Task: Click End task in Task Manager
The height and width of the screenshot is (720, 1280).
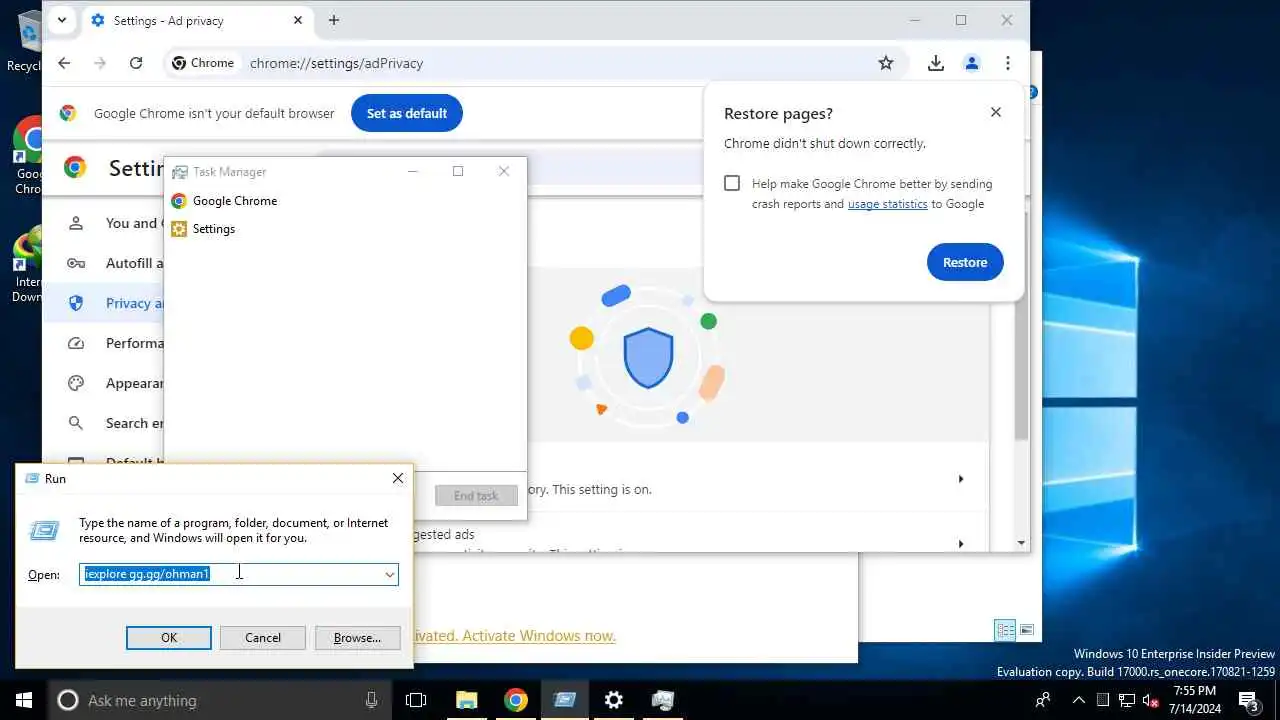Action: [x=476, y=495]
